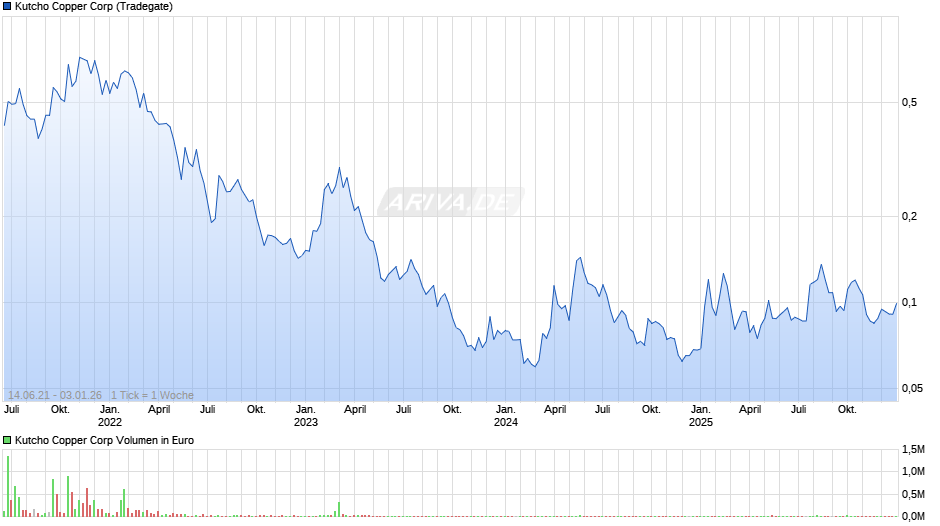Click the tallest green volume bar at chart start
The image size is (940, 526).
click(8, 486)
